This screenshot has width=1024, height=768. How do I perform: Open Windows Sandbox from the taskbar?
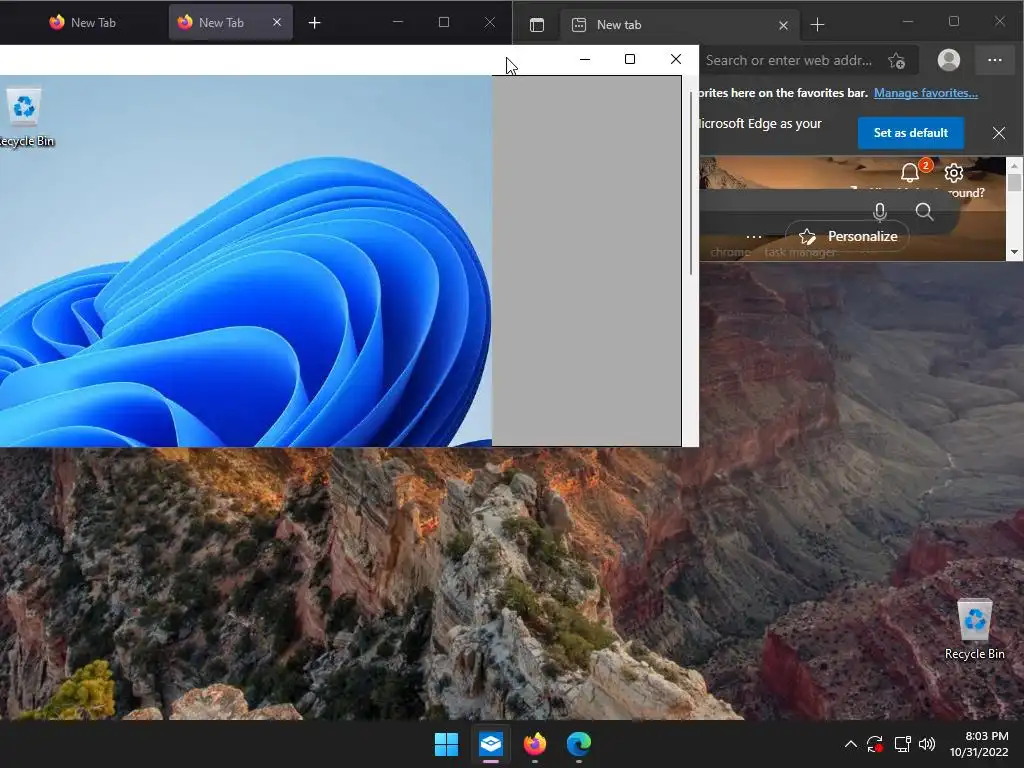coord(490,744)
